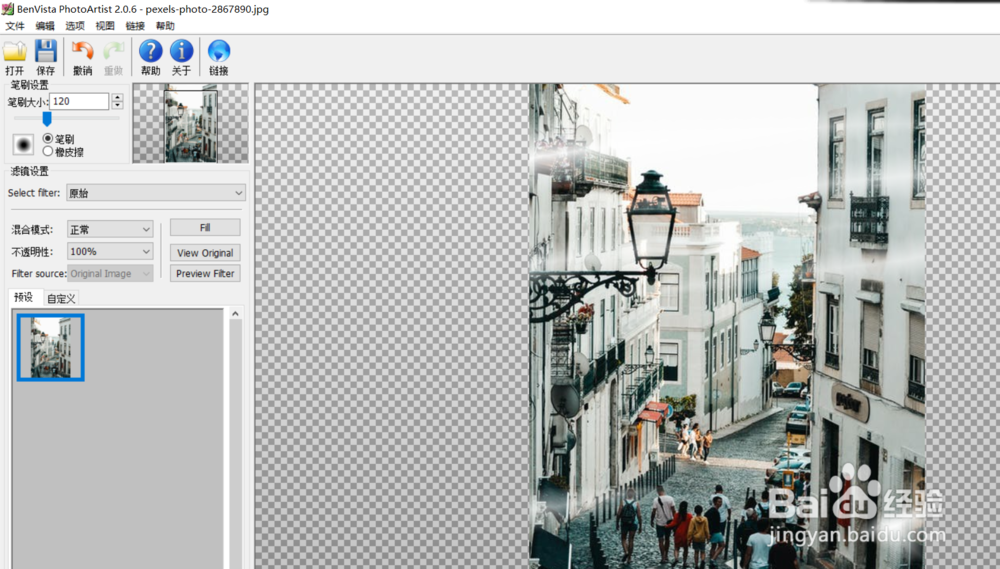Open the blend mode (混合模式) dropdown
The image size is (1000, 569).
click(x=110, y=229)
